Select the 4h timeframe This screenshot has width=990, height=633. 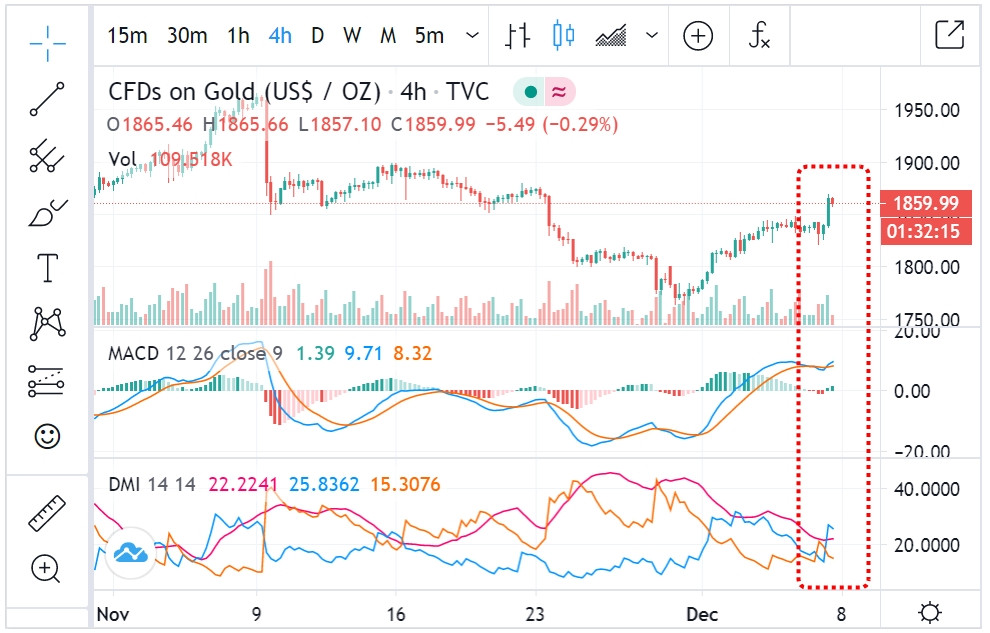pyautogui.click(x=280, y=36)
